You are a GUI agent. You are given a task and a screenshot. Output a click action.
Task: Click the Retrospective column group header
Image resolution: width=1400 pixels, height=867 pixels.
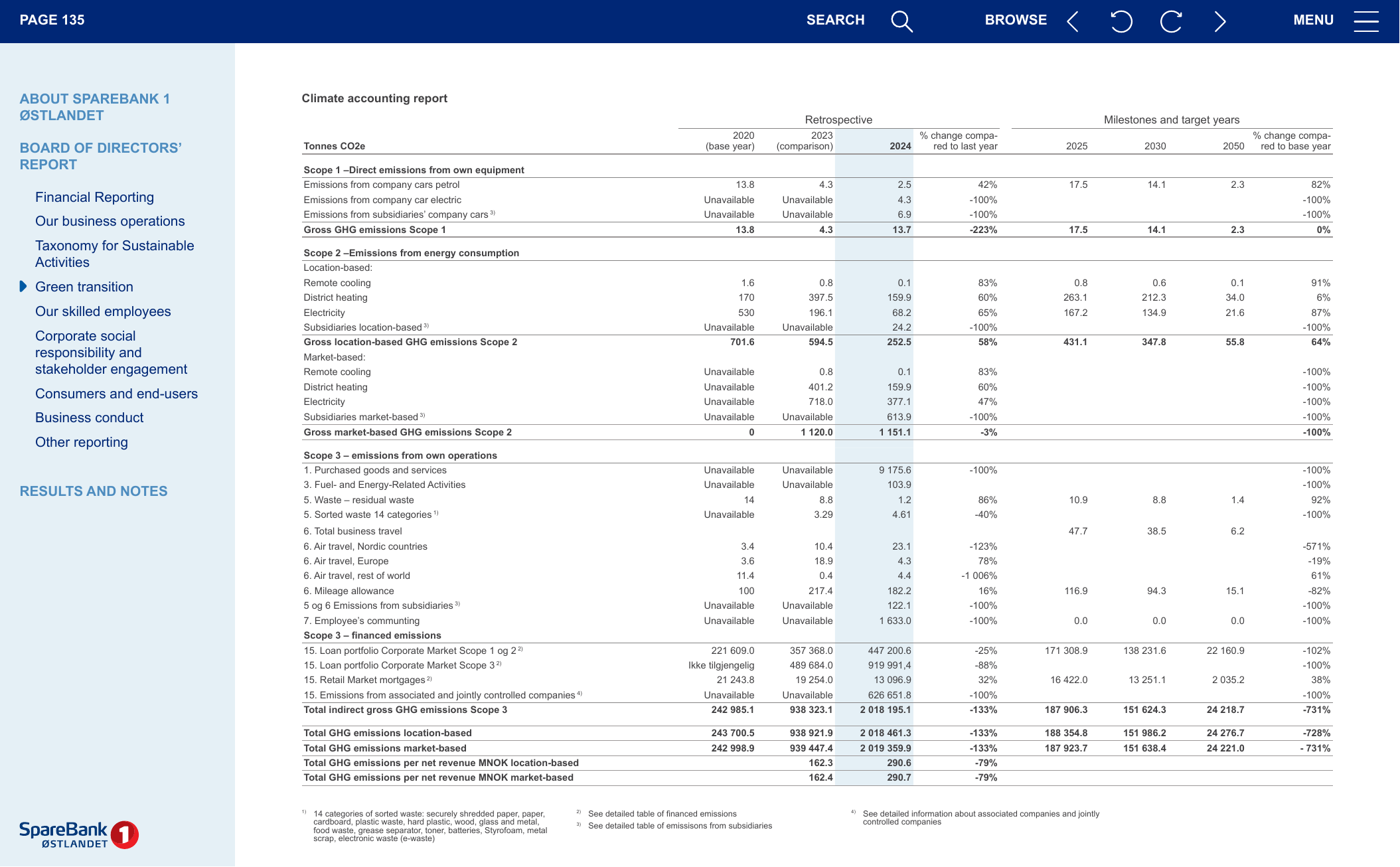(x=838, y=119)
